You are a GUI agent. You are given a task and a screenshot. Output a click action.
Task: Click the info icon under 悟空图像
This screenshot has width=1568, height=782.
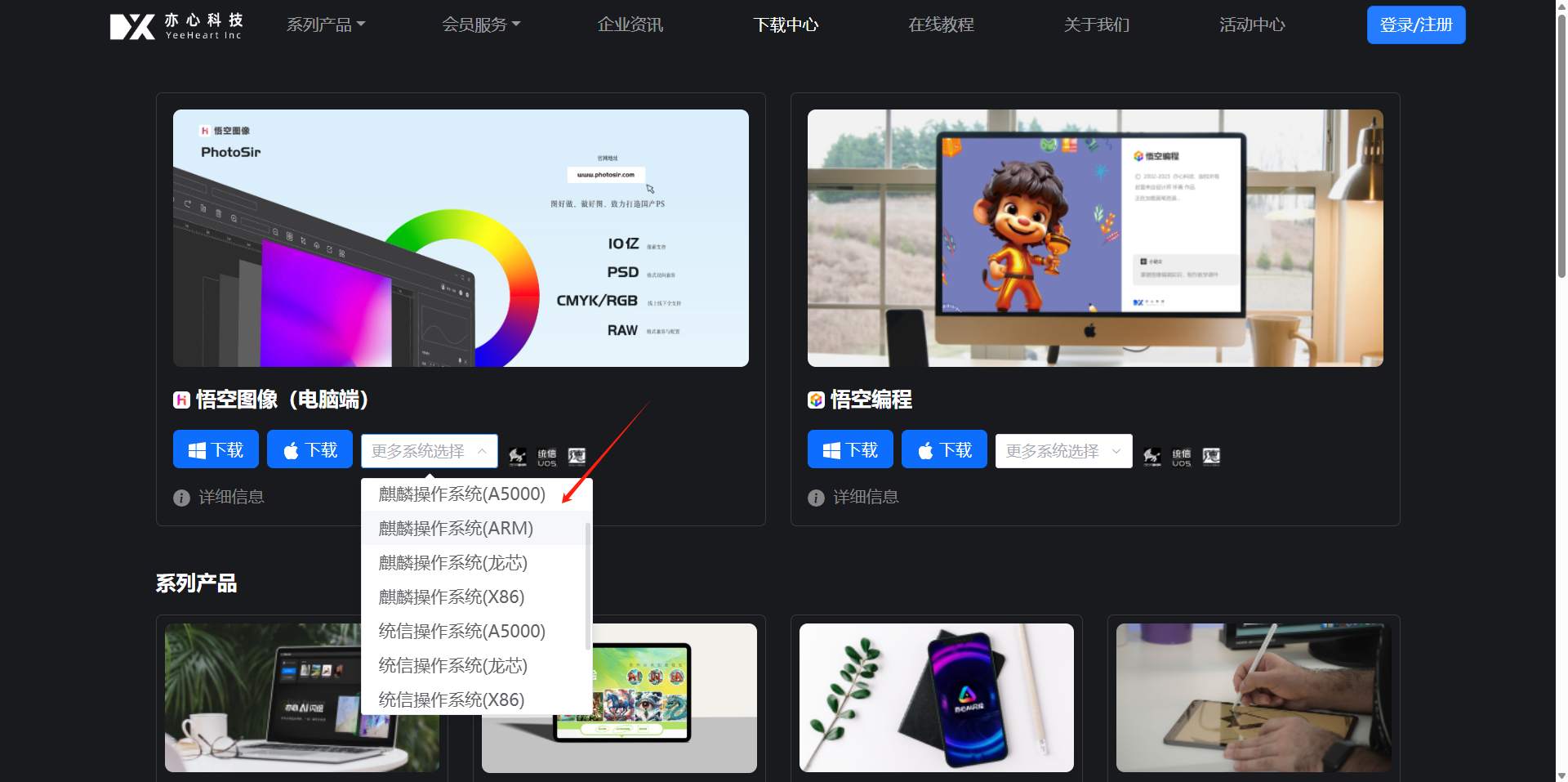tap(181, 498)
